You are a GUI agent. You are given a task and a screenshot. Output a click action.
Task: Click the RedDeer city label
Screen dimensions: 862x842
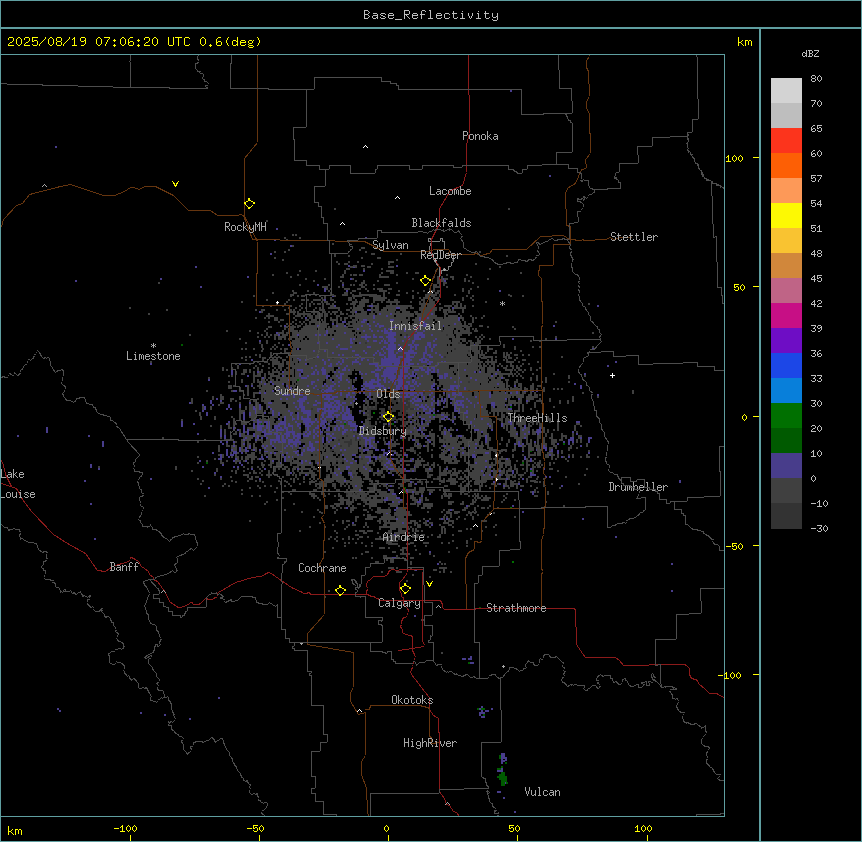pos(440,255)
